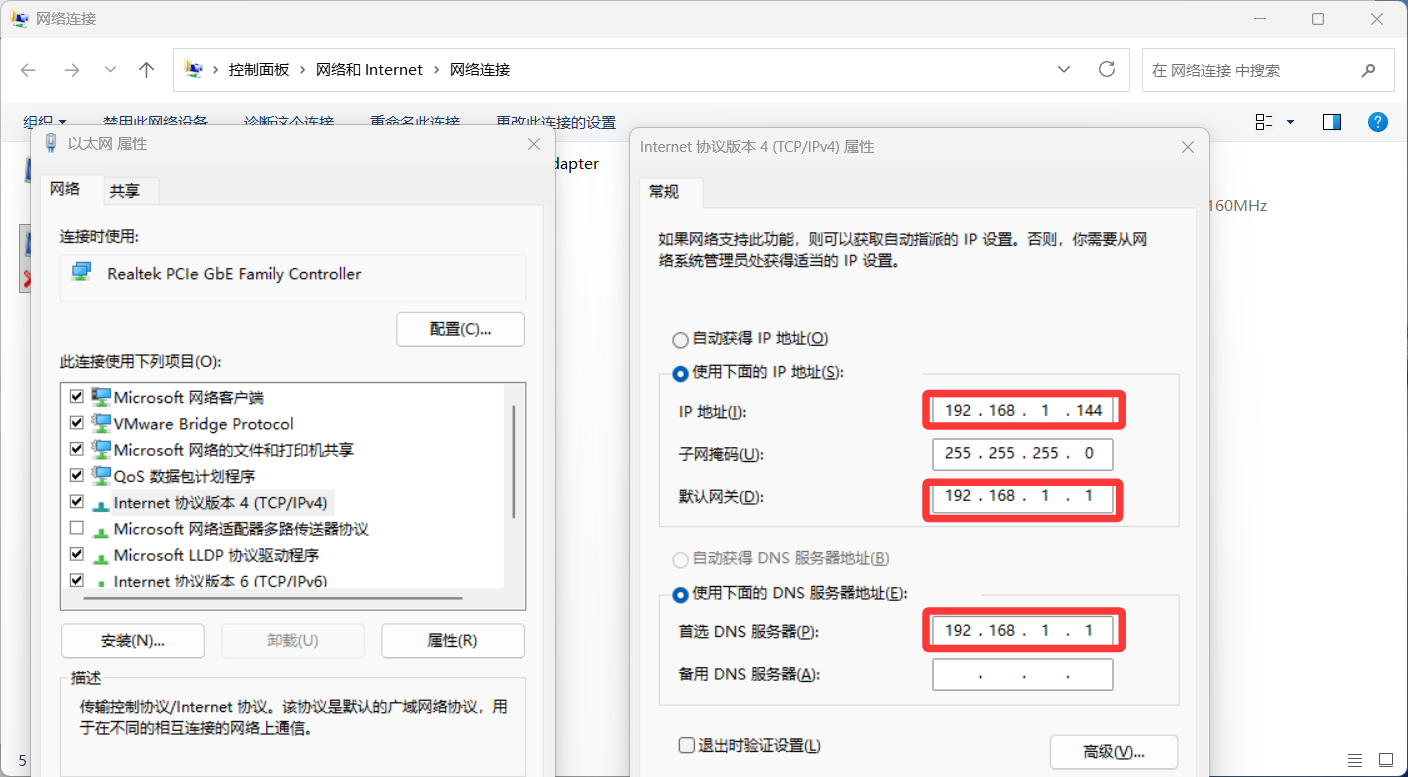Switch to the 共享 tab

click(x=125, y=191)
